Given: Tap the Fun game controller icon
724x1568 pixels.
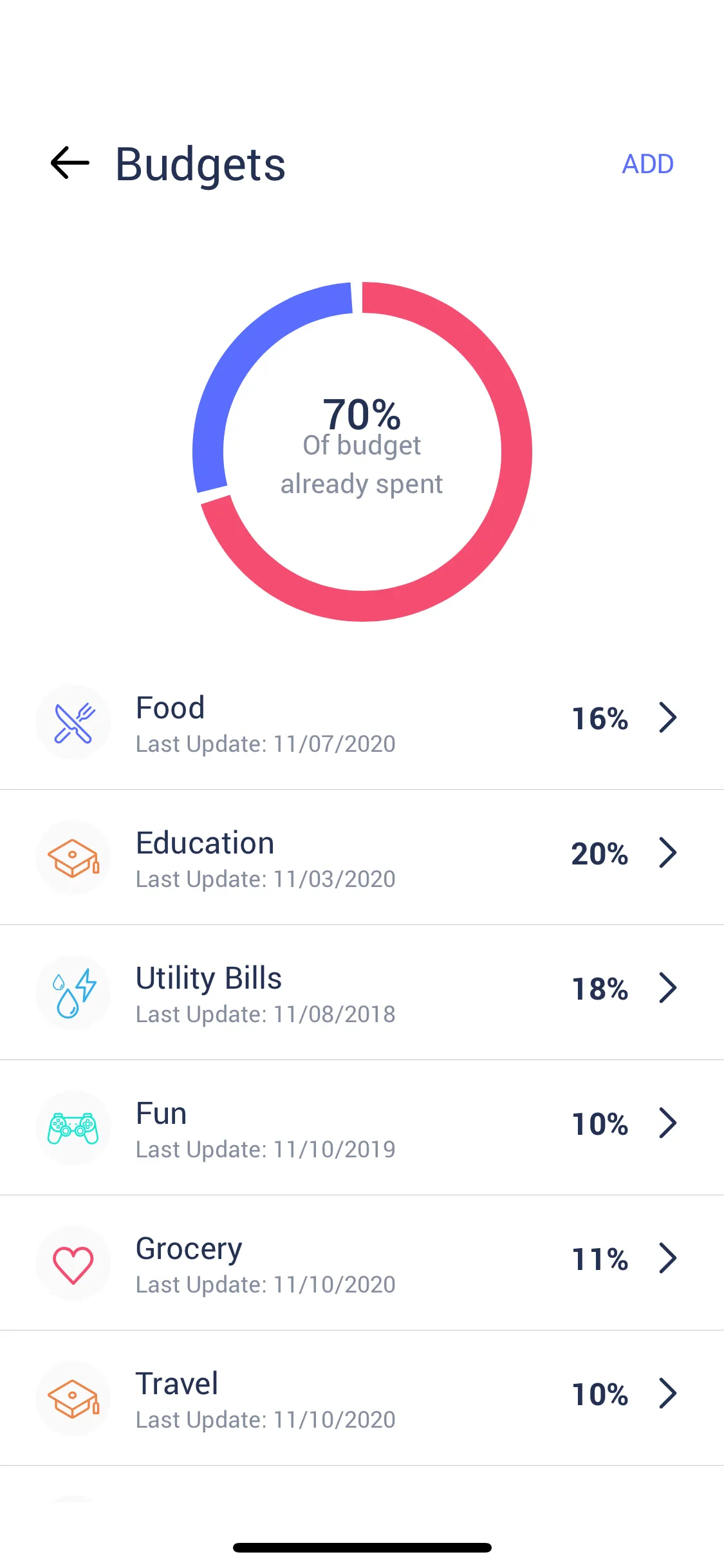Looking at the screenshot, I should tap(74, 1128).
